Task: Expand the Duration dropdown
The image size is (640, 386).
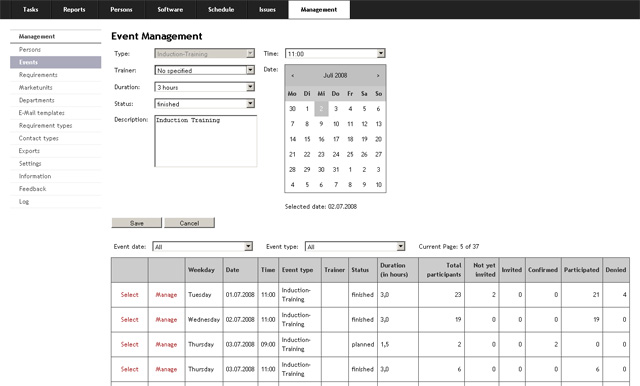Action: coord(204,87)
